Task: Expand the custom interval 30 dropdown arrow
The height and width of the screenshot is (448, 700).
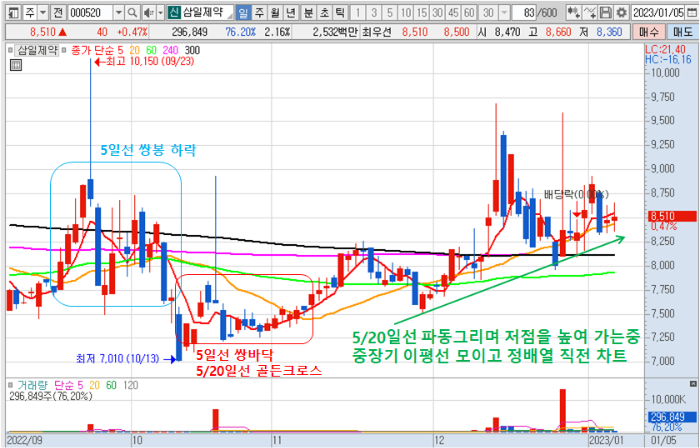Action: click(x=504, y=12)
